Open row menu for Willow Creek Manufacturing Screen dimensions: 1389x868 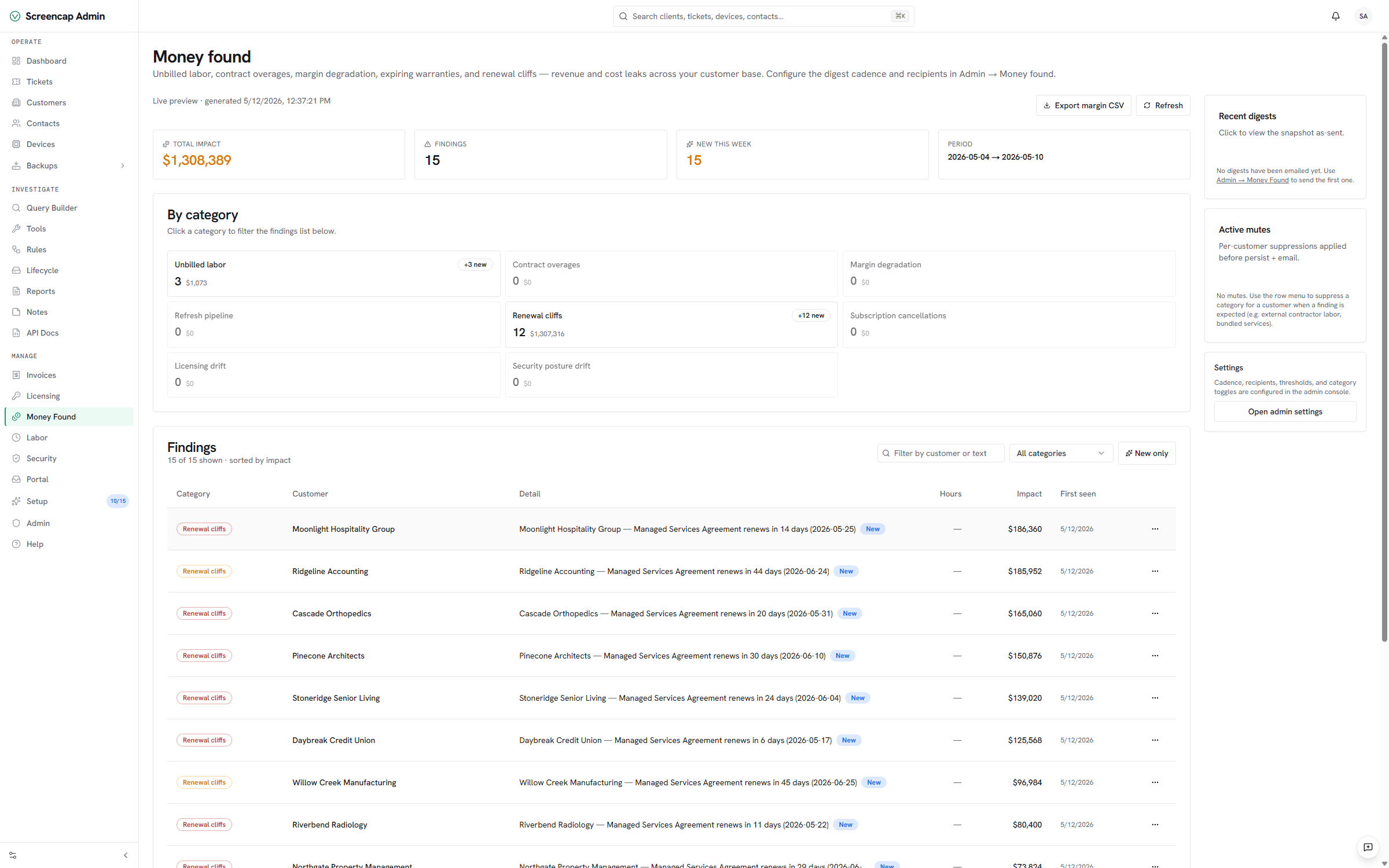(1155, 782)
